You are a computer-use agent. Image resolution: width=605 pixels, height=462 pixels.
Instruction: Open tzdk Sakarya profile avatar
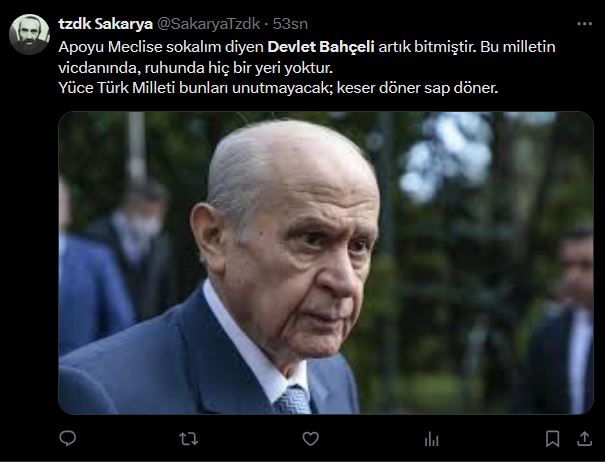29,34
